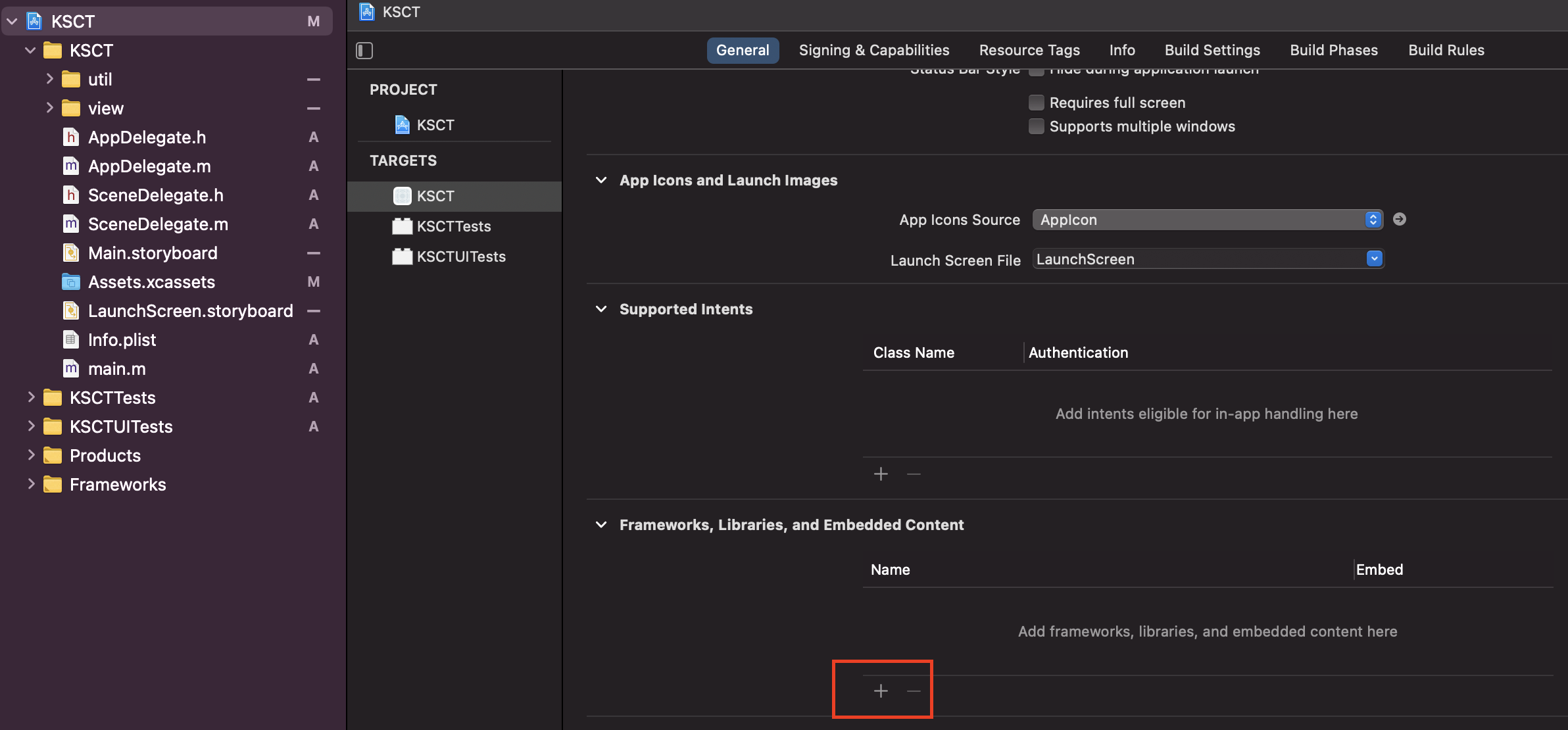Click the plus icon under Frameworks section
The height and width of the screenshot is (730, 1568).
(881, 691)
